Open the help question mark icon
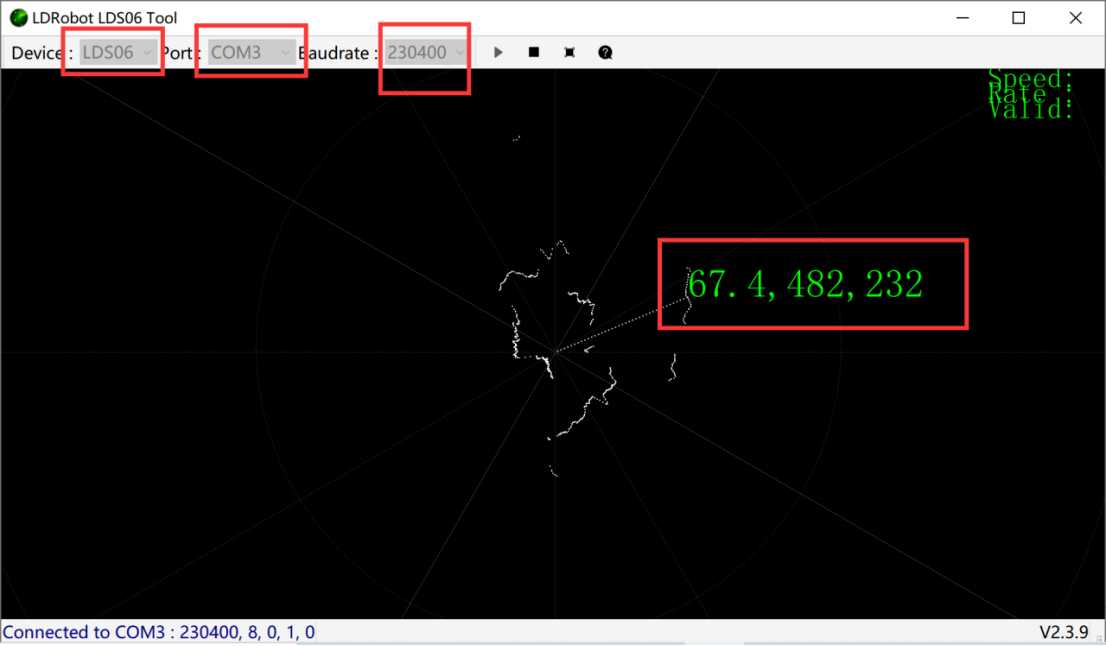Viewport: 1106px width, 646px height. [x=605, y=52]
